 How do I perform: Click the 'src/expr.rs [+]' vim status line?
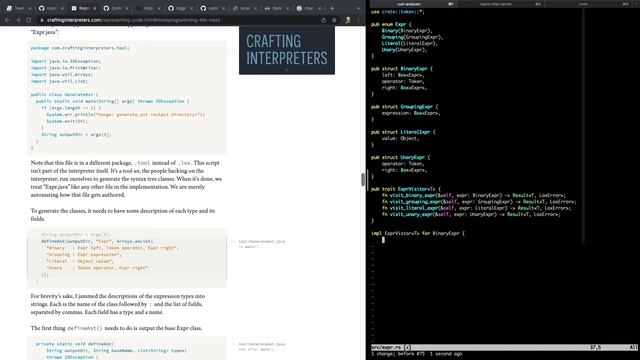click(391, 347)
